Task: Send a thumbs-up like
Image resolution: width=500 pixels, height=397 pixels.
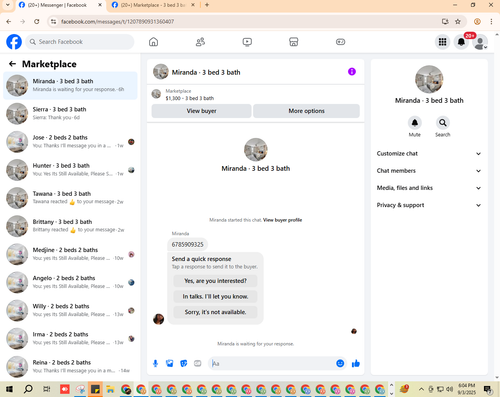Action: click(x=356, y=363)
